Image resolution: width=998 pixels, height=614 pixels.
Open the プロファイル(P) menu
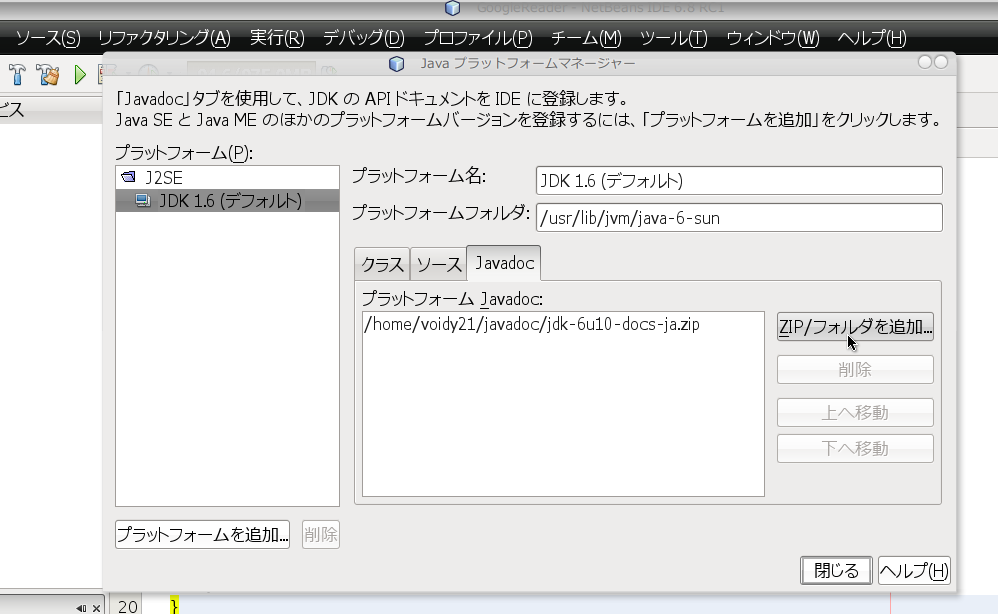coord(478,38)
